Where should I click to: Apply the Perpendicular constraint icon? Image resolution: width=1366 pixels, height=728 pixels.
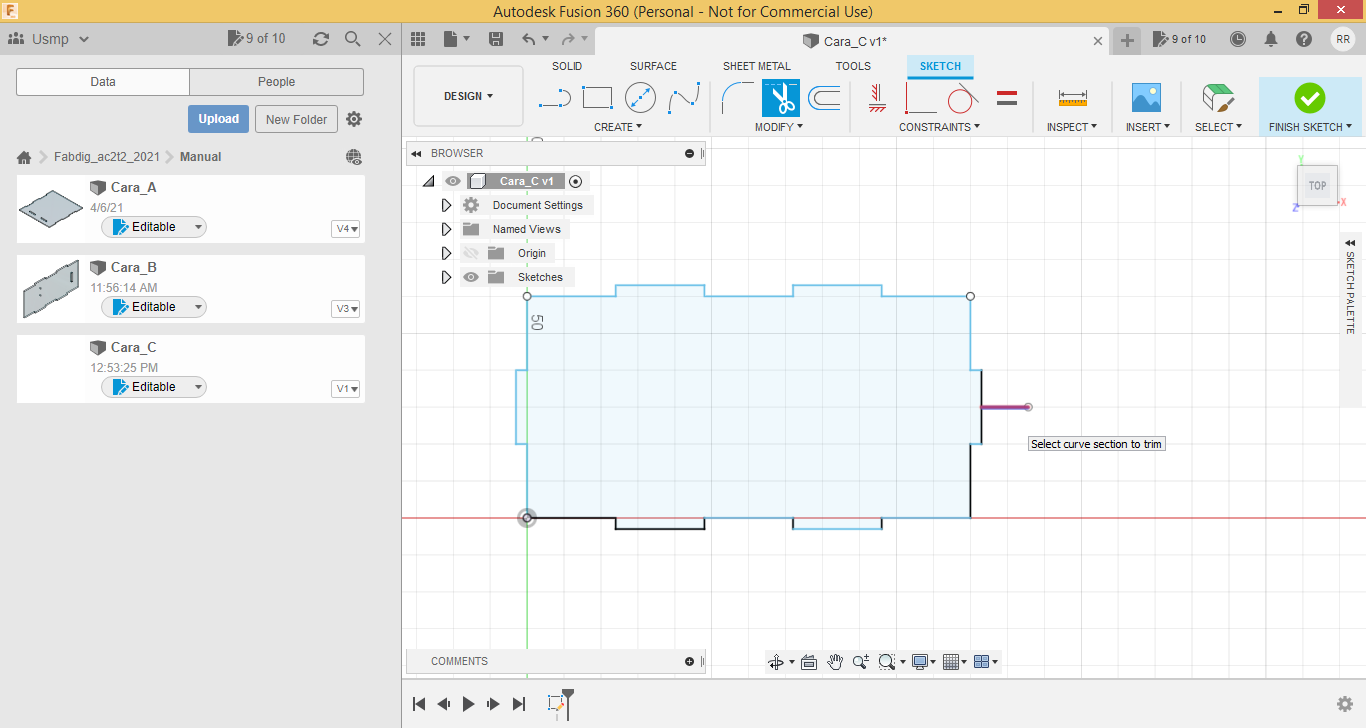pos(920,98)
